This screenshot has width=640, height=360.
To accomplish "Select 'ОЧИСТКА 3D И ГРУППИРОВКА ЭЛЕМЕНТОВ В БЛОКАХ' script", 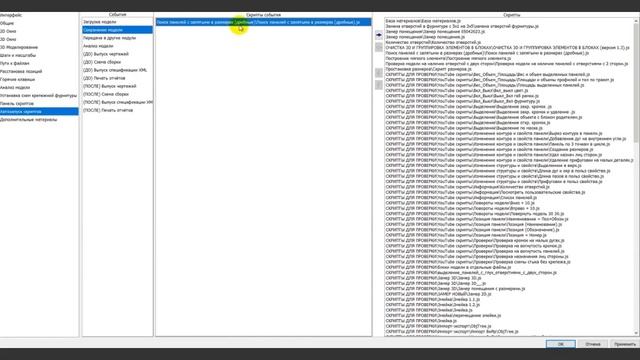I will click(507, 48).
